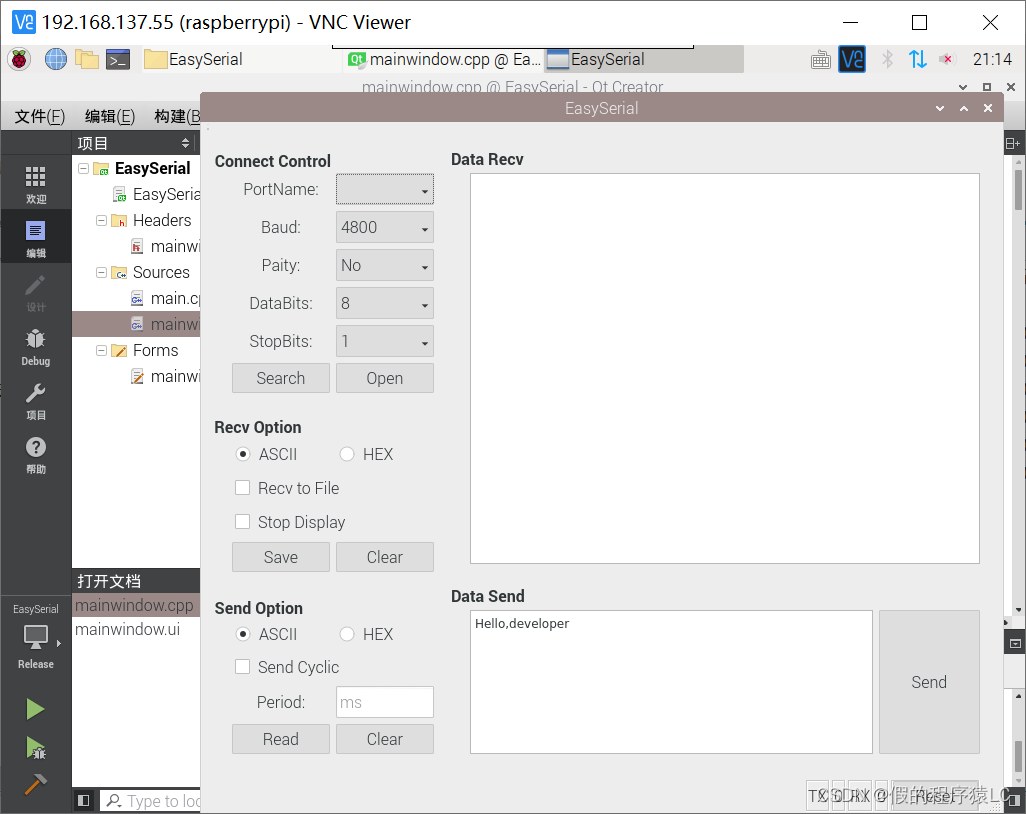Click the Search ports button
Screen dimensions: 1026x814
click(x=281, y=378)
